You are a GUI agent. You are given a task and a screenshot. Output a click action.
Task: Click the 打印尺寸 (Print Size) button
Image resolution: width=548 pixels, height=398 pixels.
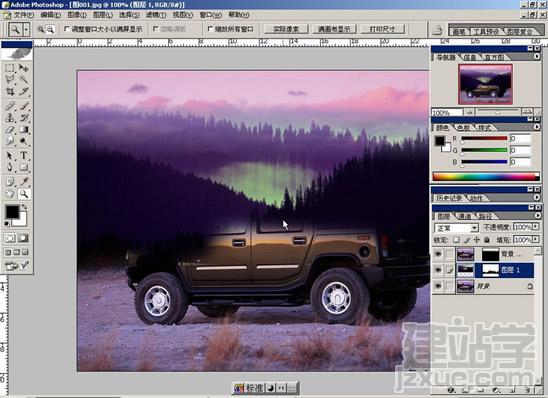tap(382, 29)
